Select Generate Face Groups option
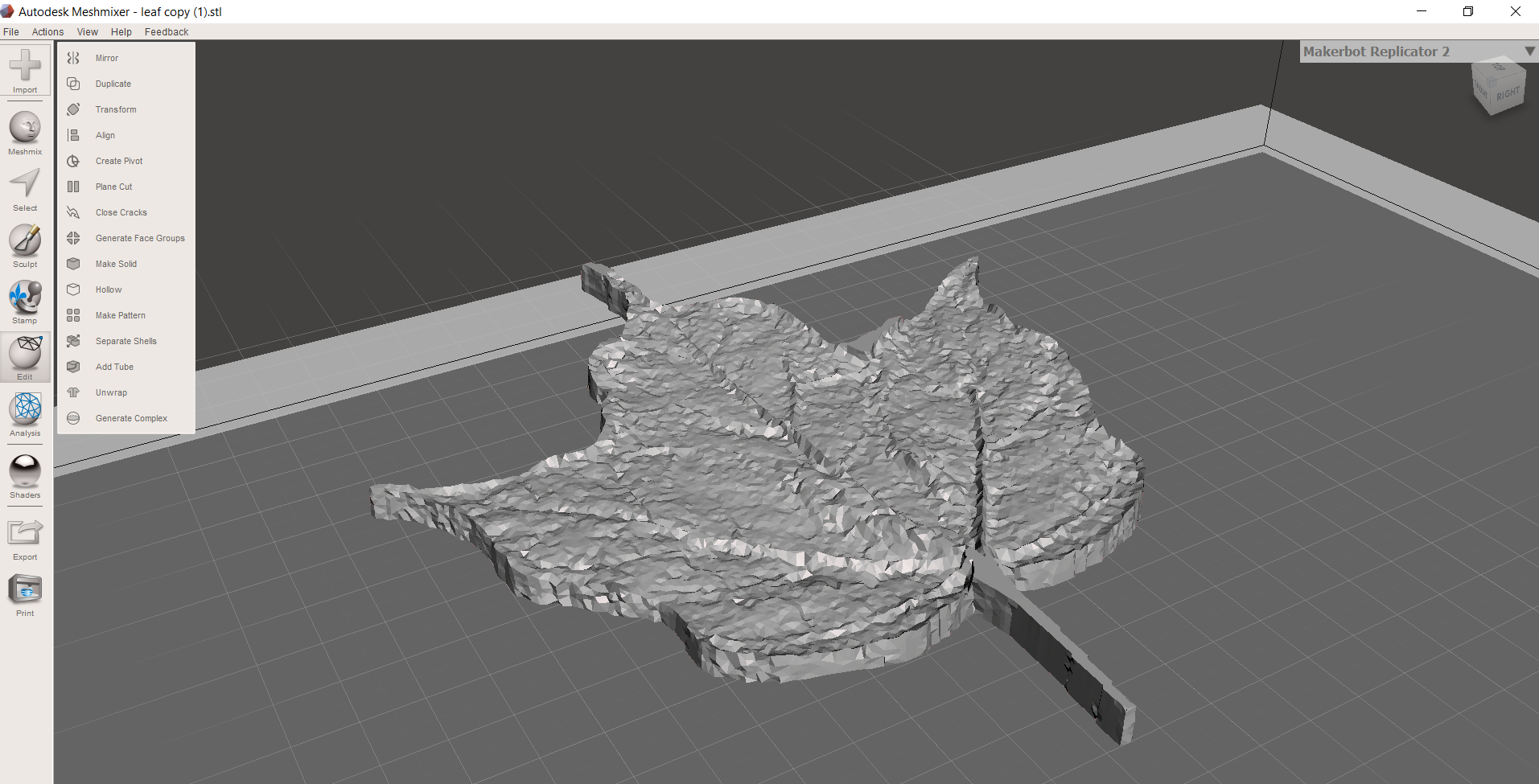Image resolution: width=1539 pixels, height=784 pixels. pos(139,237)
